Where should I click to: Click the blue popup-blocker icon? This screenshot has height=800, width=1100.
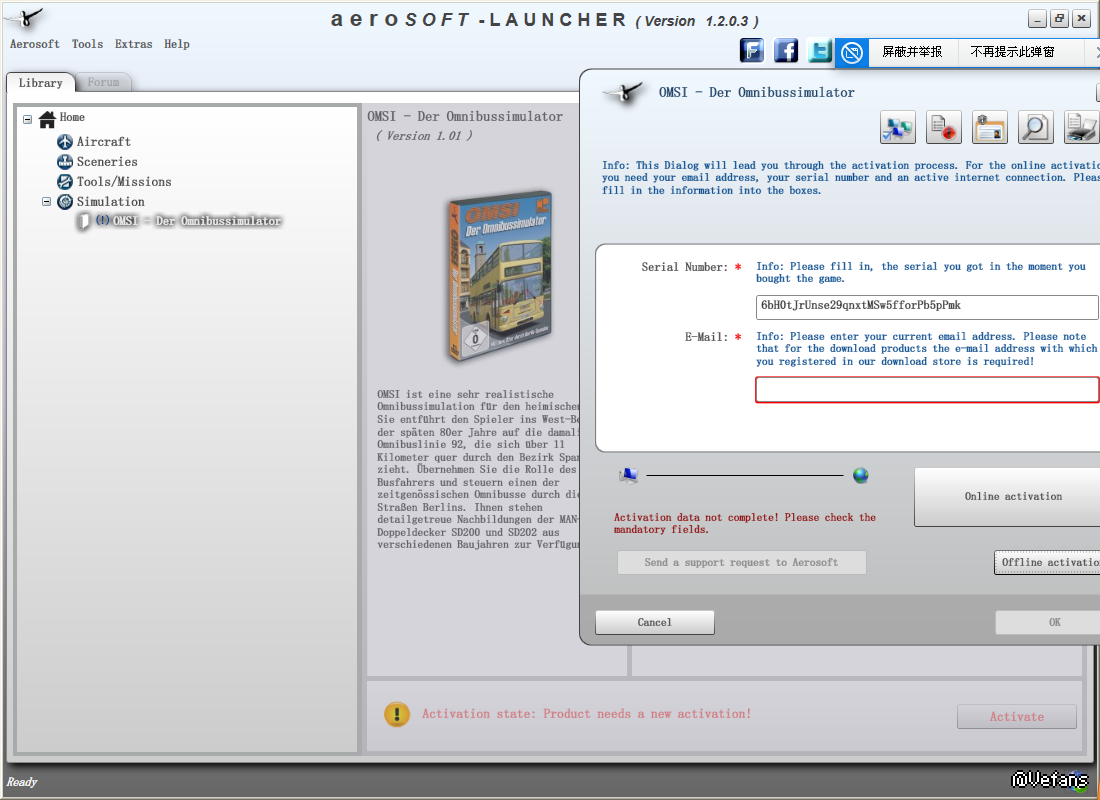tap(852, 53)
